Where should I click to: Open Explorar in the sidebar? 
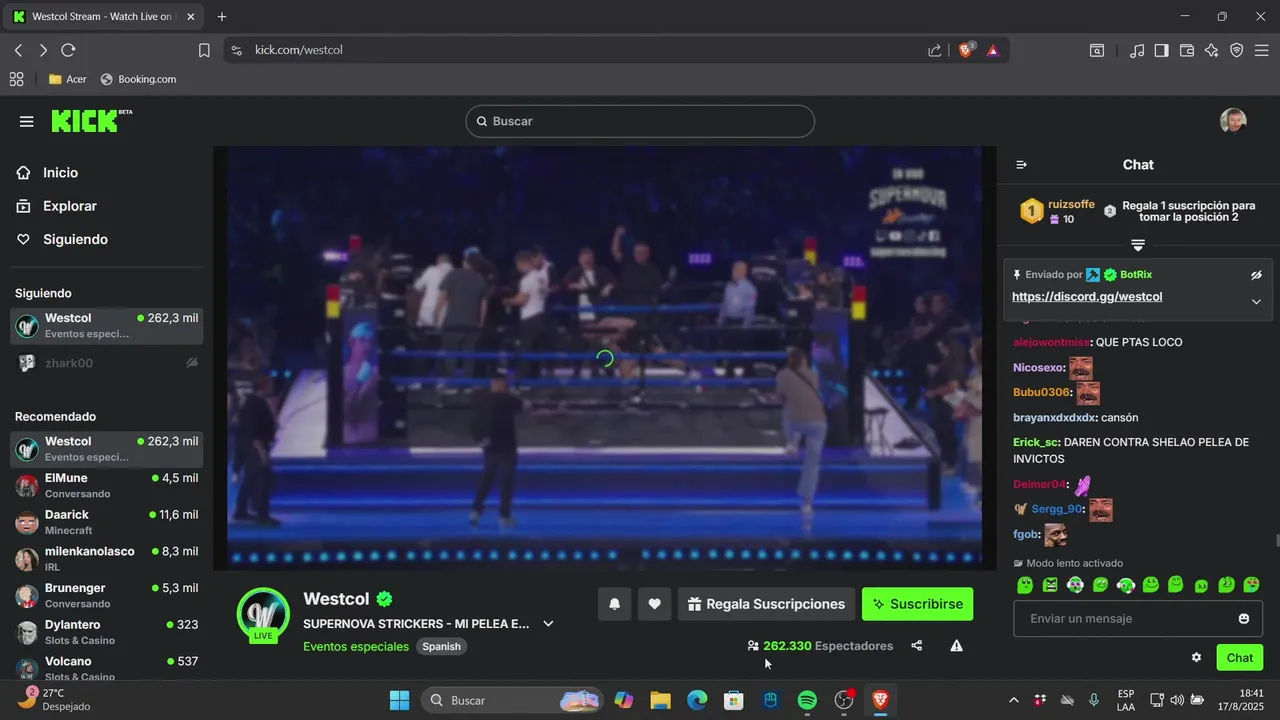(x=57, y=206)
